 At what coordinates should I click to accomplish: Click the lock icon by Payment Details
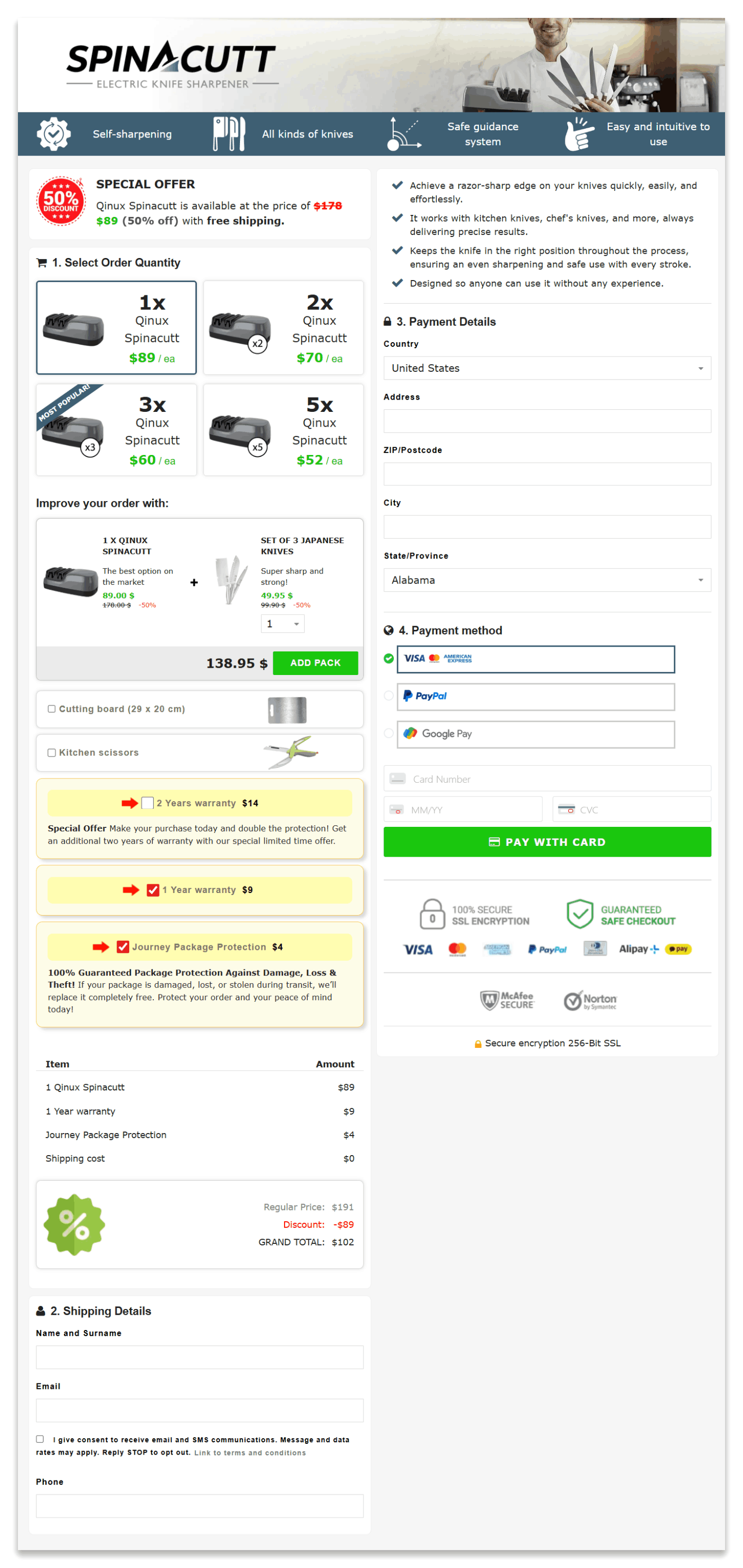(x=388, y=322)
